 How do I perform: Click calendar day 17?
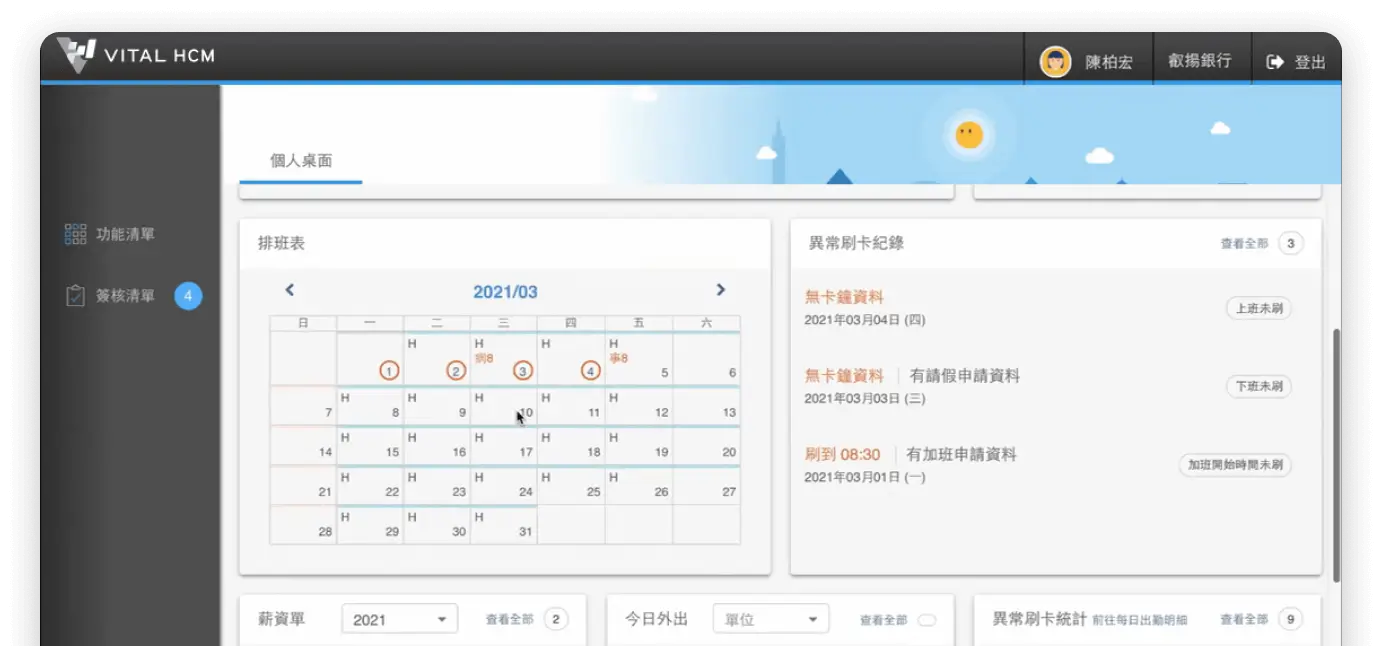pyautogui.click(x=504, y=446)
